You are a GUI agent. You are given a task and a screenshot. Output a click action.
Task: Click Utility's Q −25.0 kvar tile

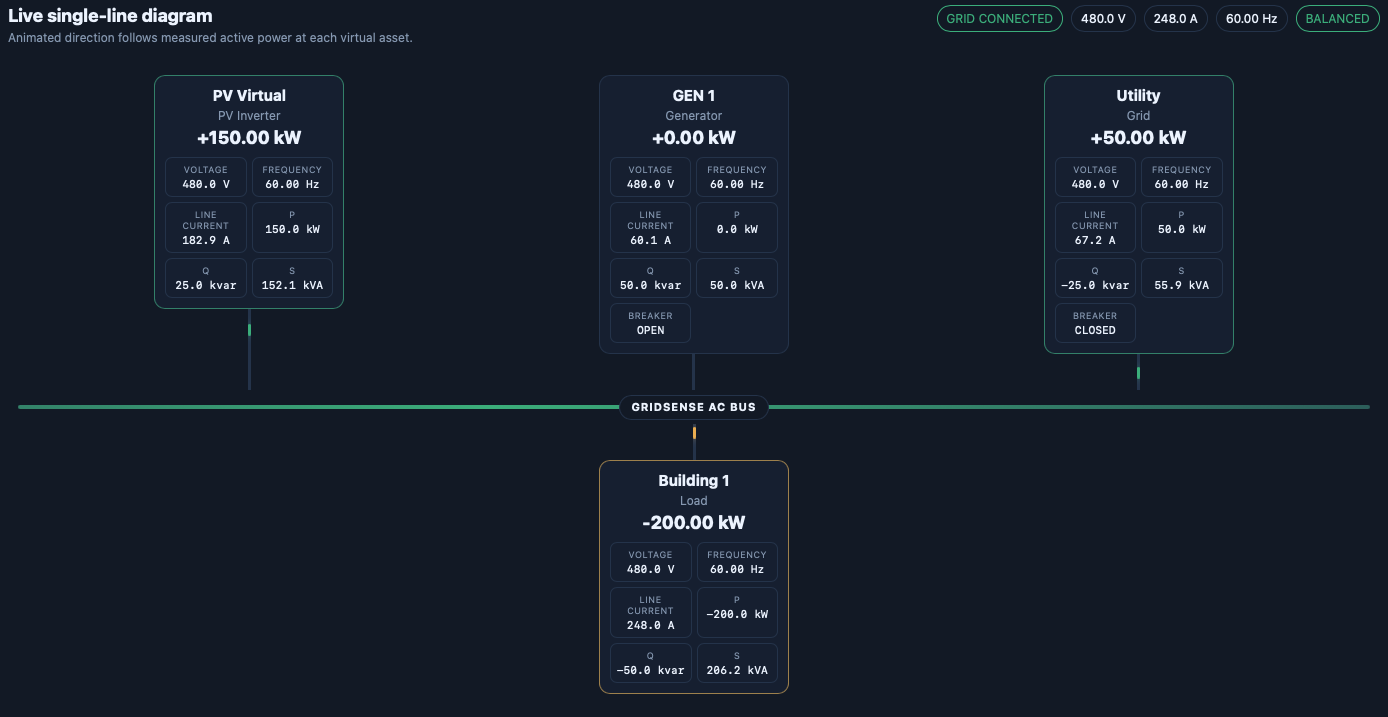pyautogui.click(x=1096, y=278)
